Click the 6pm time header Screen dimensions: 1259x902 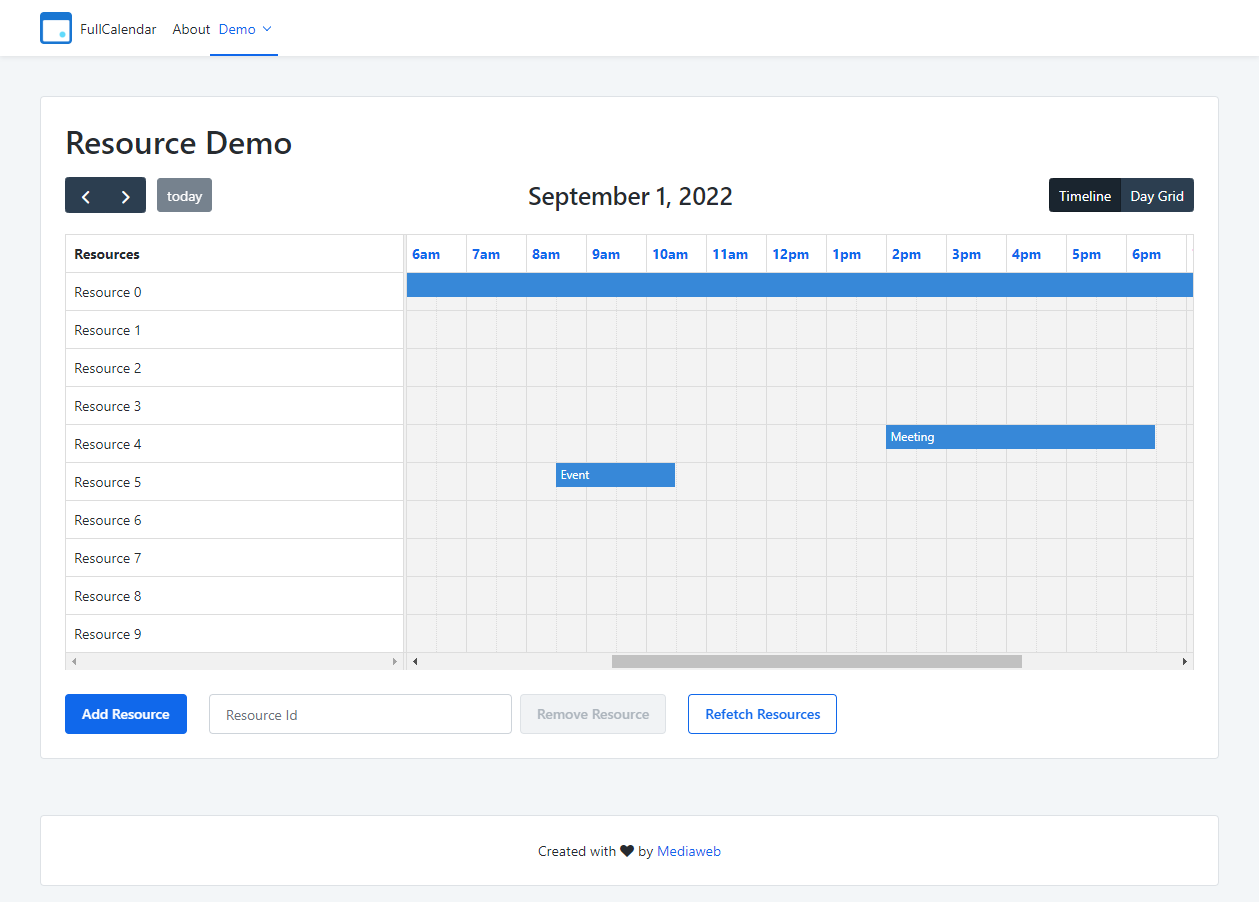1146,254
